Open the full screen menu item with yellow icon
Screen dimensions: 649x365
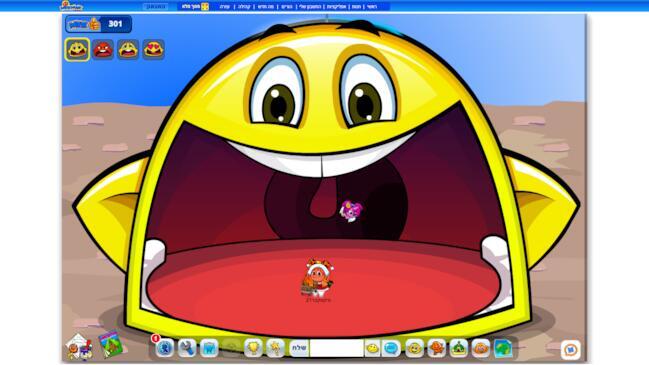[x=195, y=7]
